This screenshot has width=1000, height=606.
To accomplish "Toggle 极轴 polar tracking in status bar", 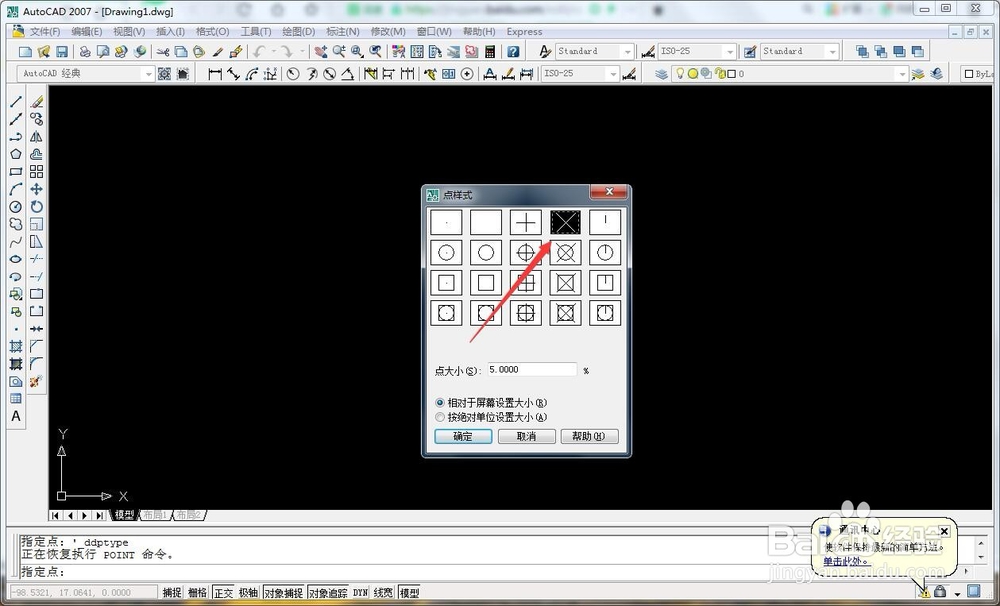I will coord(248,593).
